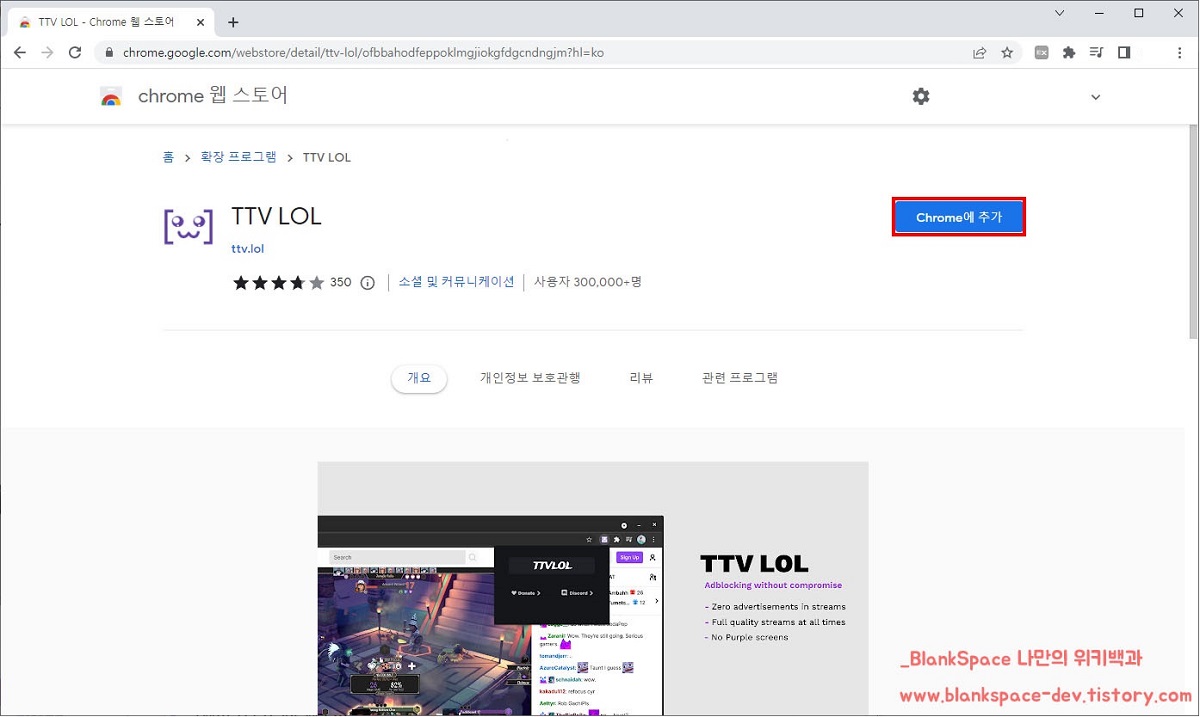Open the web store settings gear

tap(921, 96)
